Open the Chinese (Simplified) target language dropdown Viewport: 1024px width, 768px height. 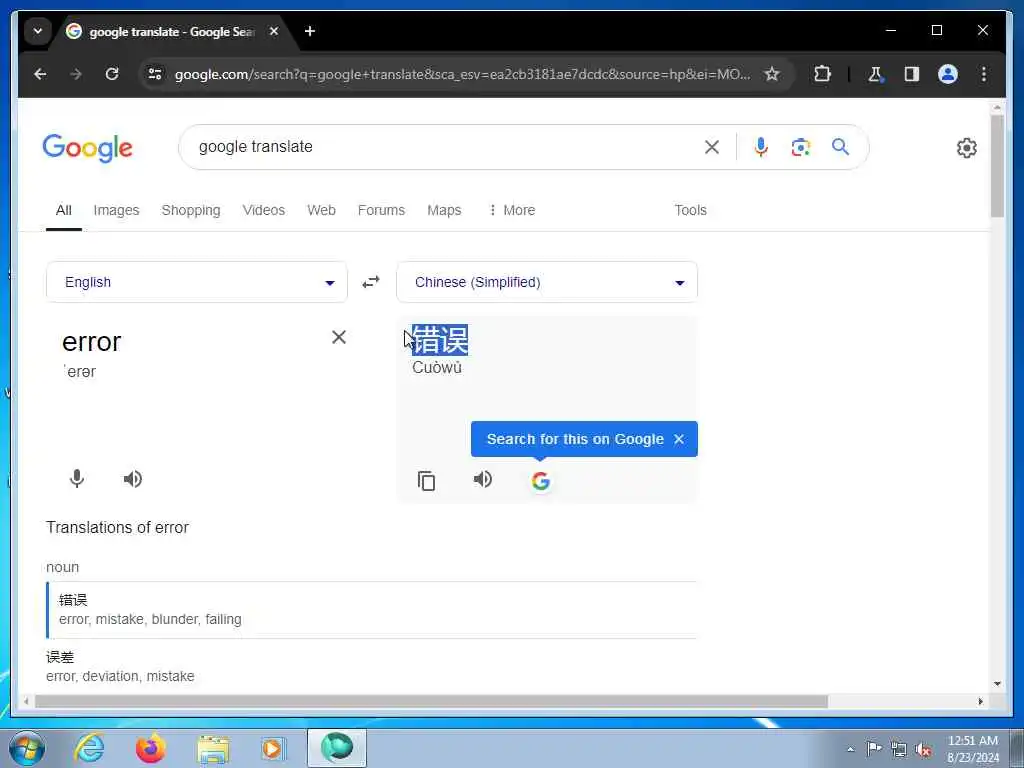(x=547, y=282)
